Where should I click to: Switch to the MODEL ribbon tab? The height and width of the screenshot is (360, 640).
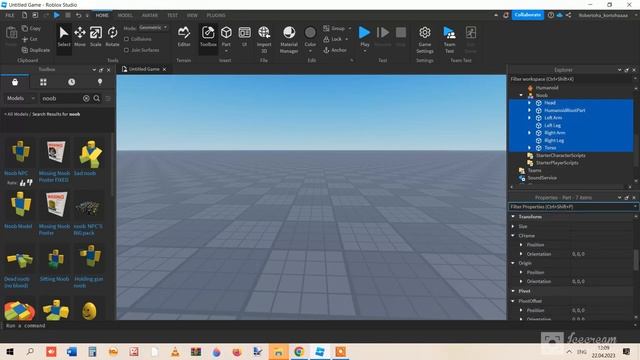coord(125,15)
